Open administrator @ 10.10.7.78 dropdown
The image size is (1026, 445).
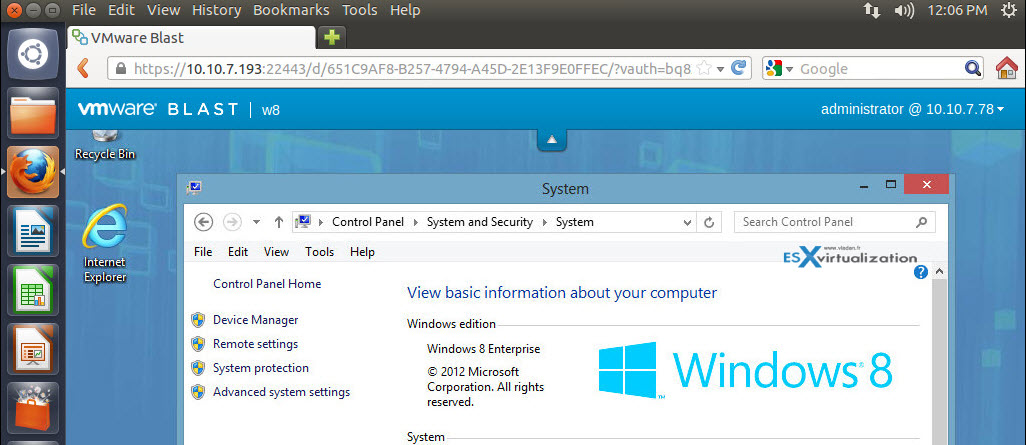(912, 109)
